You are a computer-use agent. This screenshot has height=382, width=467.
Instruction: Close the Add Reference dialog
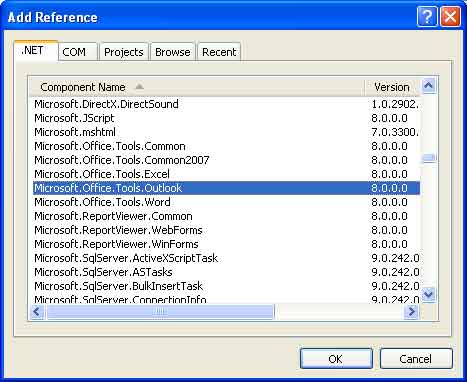450,16
